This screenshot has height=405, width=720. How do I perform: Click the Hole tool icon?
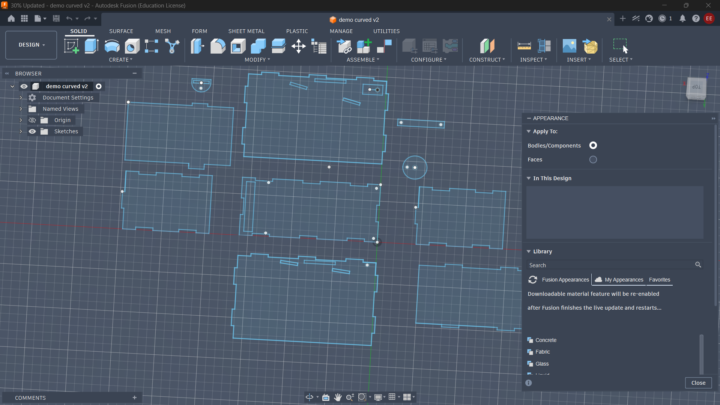132,46
